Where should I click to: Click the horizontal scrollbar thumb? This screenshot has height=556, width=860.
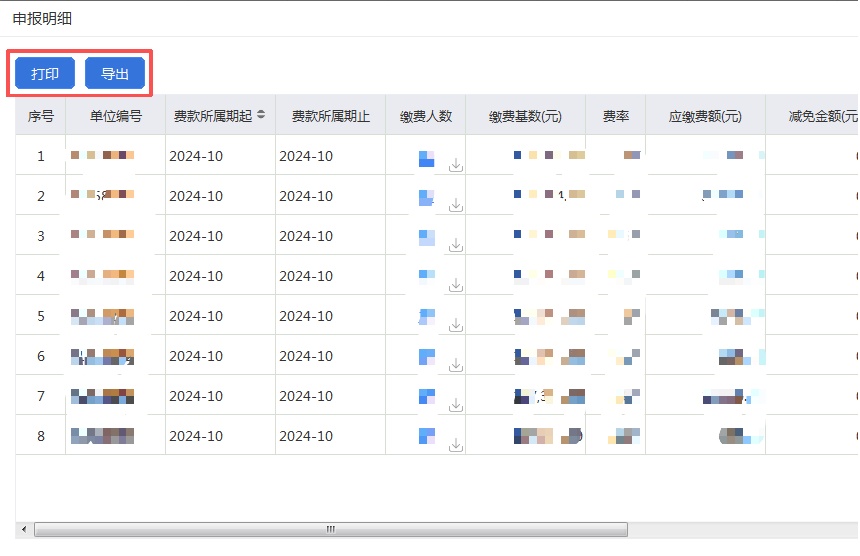pos(330,529)
